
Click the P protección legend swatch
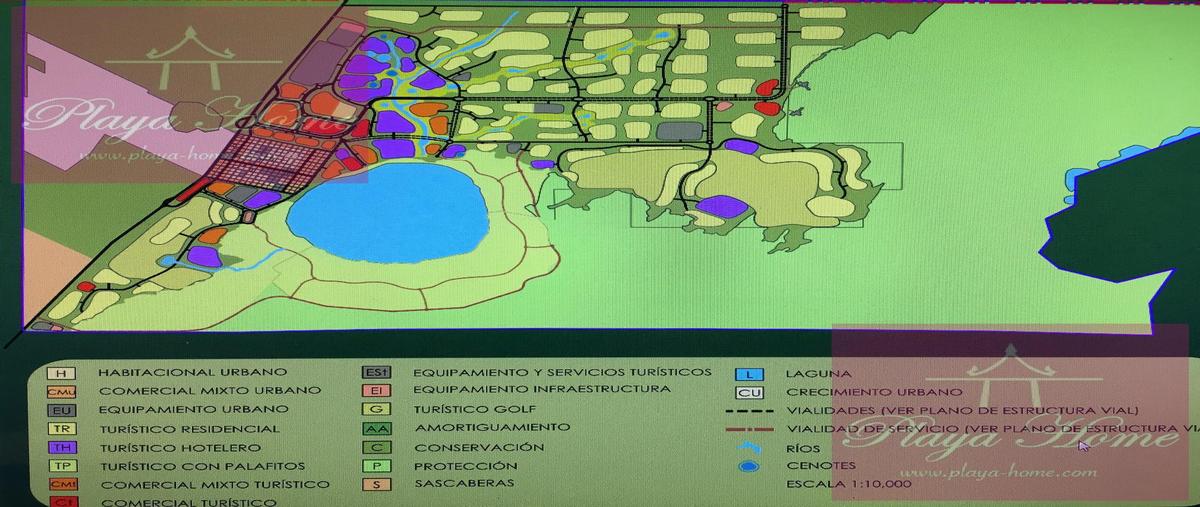376,465
